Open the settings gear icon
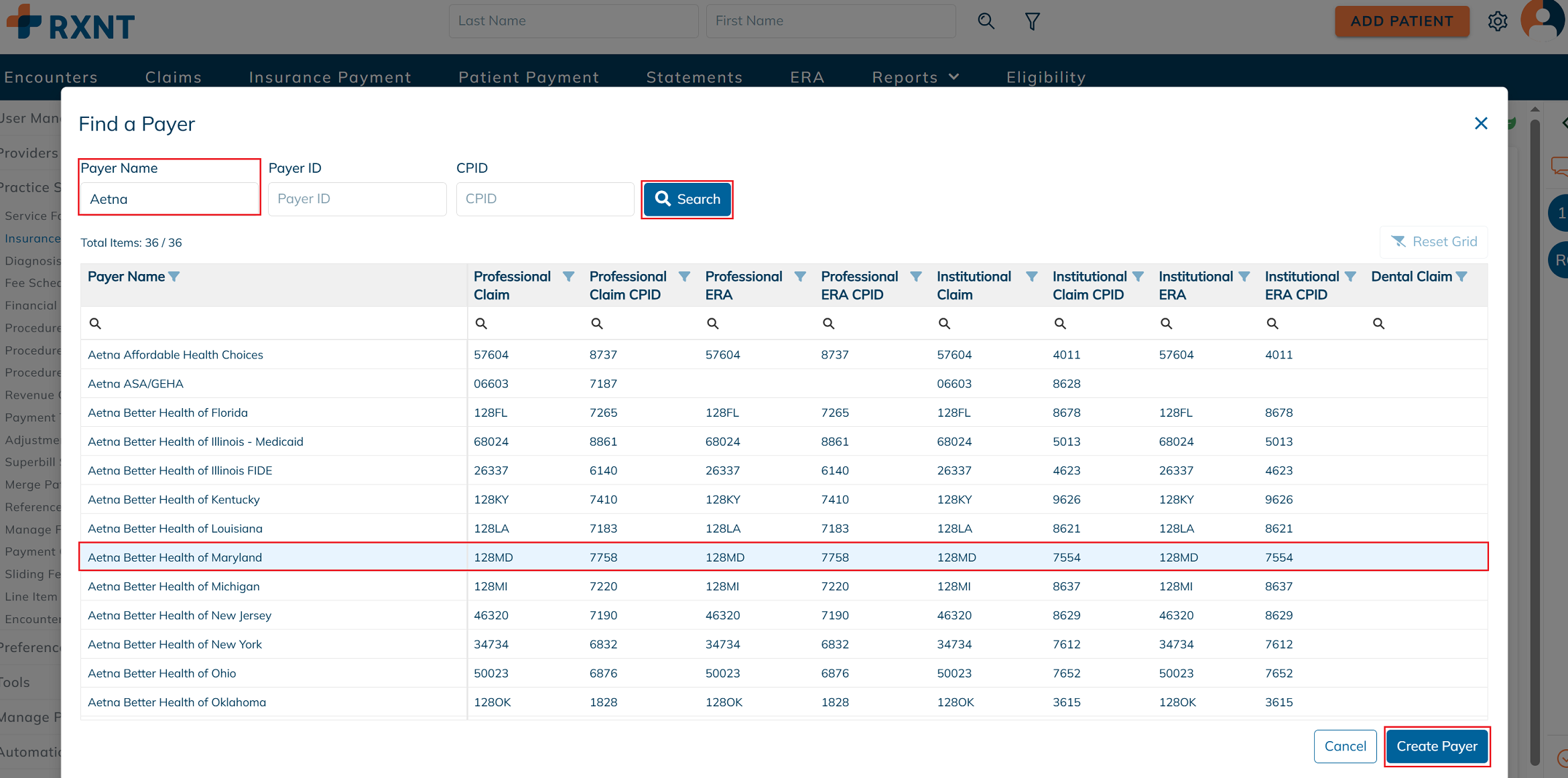Image resolution: width=1568 pixels, height=778 pixels. point(1498,21)
